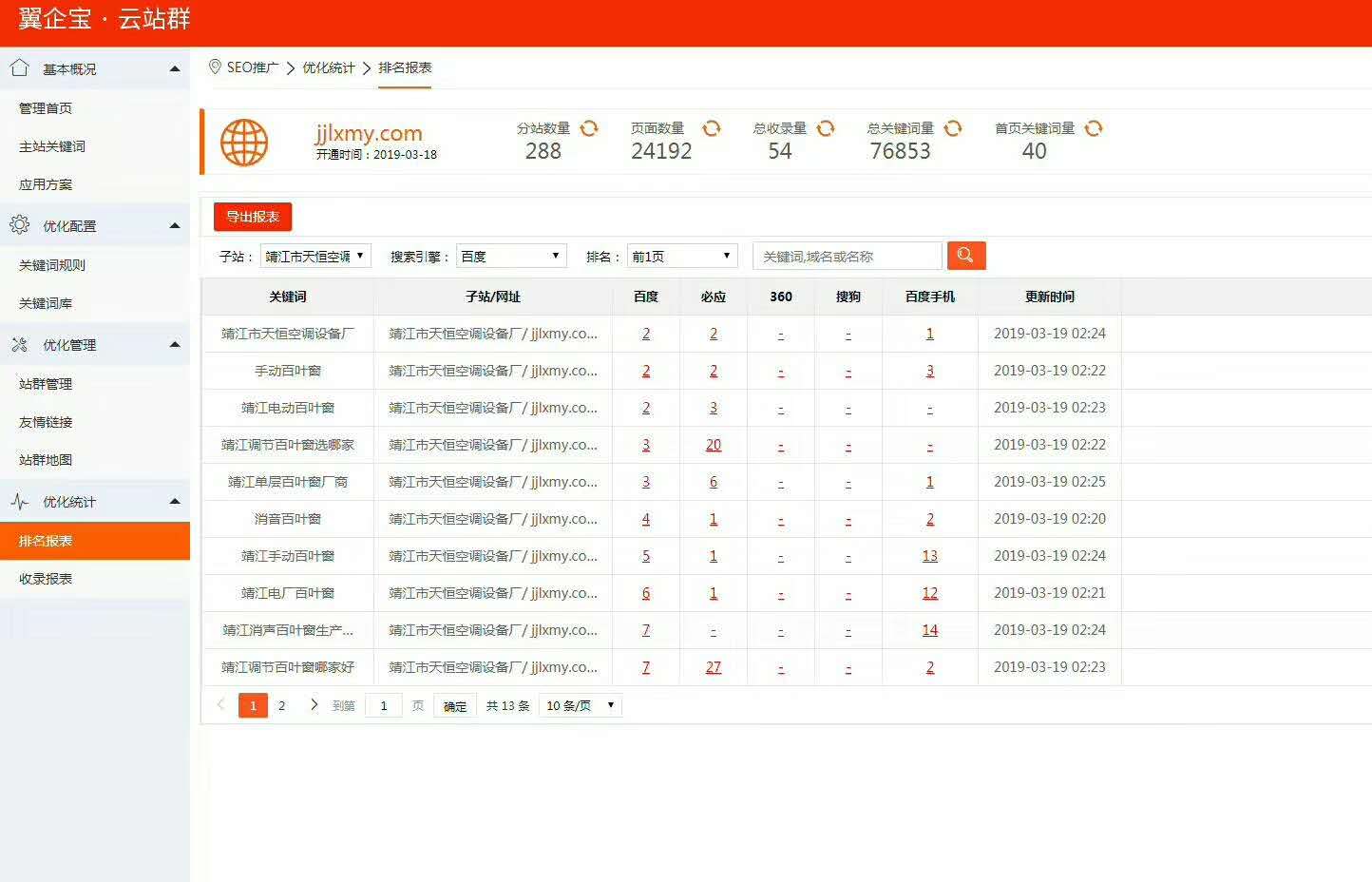The width and height of the screenshot is (1372, 882).
Task: Click the location pin breadcrumb icon
Action: 215,67
